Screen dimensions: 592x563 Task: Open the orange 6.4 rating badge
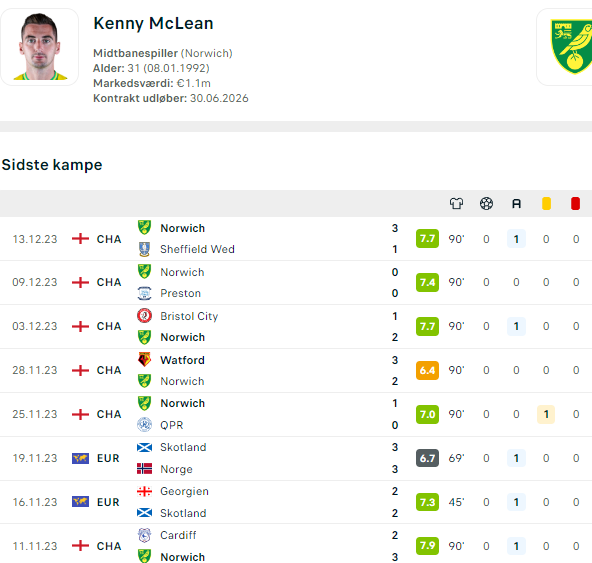coord(427,370)
